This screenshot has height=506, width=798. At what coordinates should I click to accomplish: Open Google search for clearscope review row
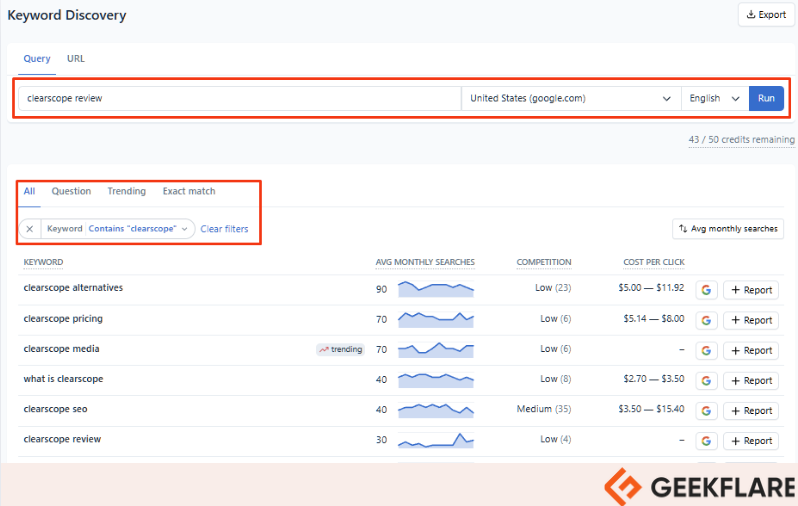[x=706, y=440]
